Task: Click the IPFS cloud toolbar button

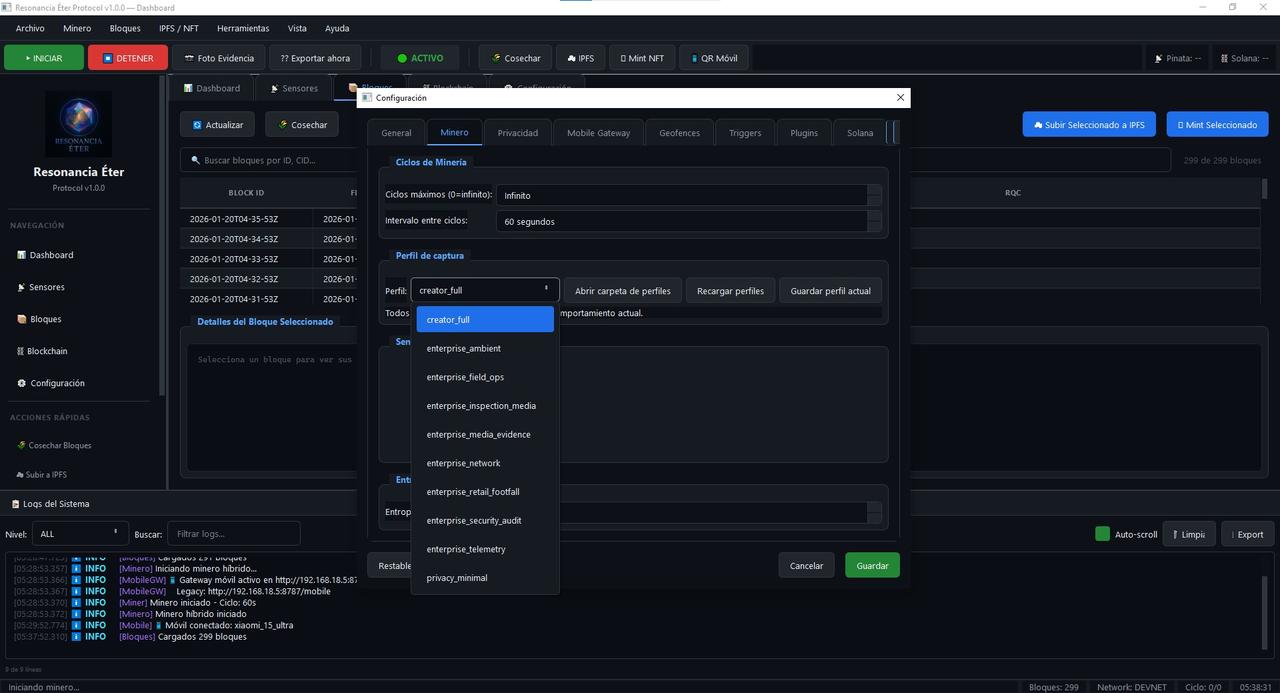Action: (580, 58)
